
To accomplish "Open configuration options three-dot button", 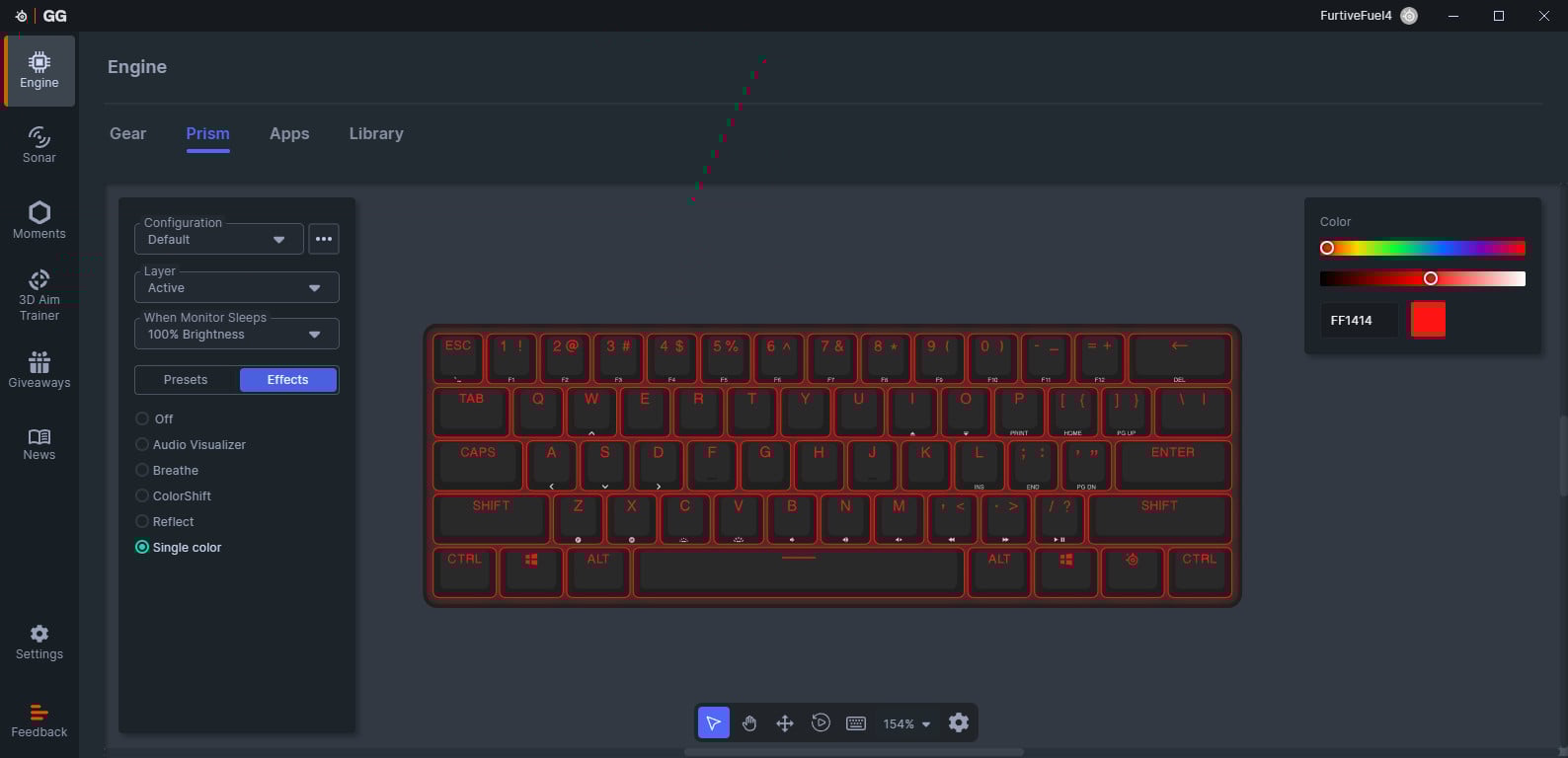I will click(x=324, y=239).
